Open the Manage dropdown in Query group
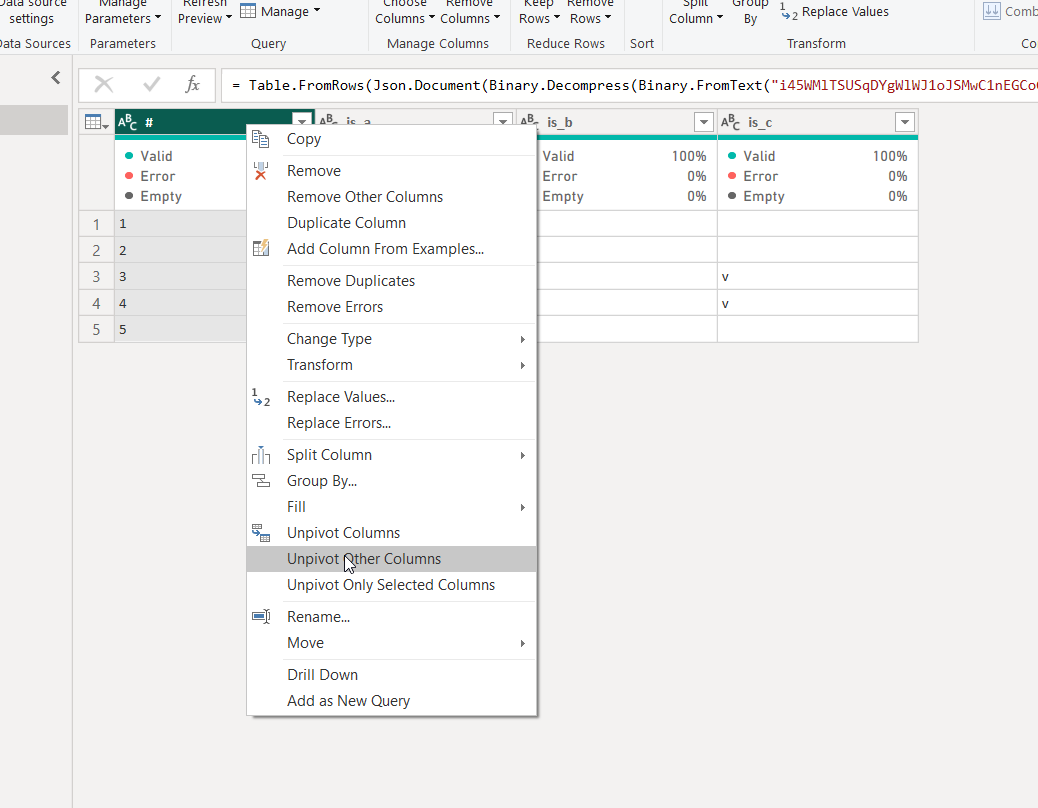The image size is (1038, 808). point(316,11)
